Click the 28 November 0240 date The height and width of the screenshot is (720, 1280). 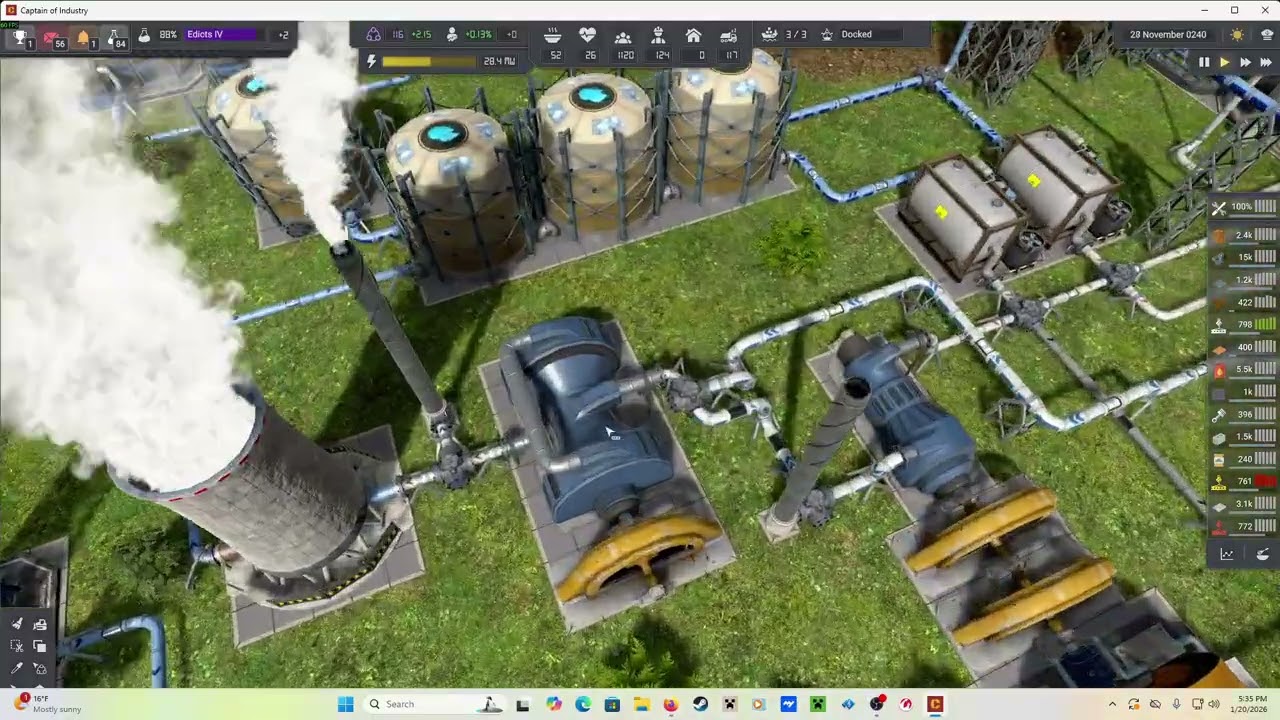tap(1168, 34)
